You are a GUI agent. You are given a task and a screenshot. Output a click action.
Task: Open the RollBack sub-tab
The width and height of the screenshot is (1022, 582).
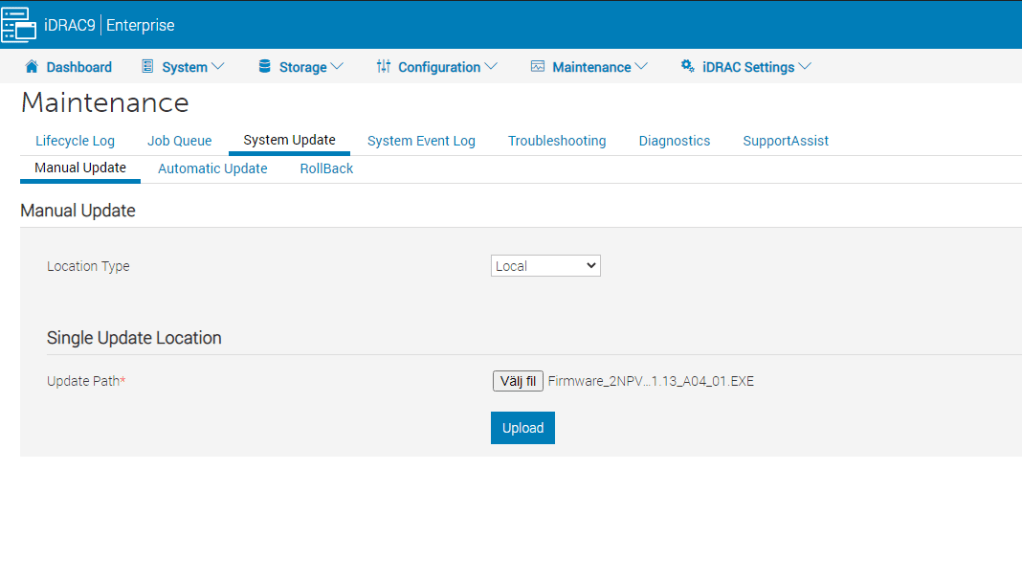tap(326, 169)
